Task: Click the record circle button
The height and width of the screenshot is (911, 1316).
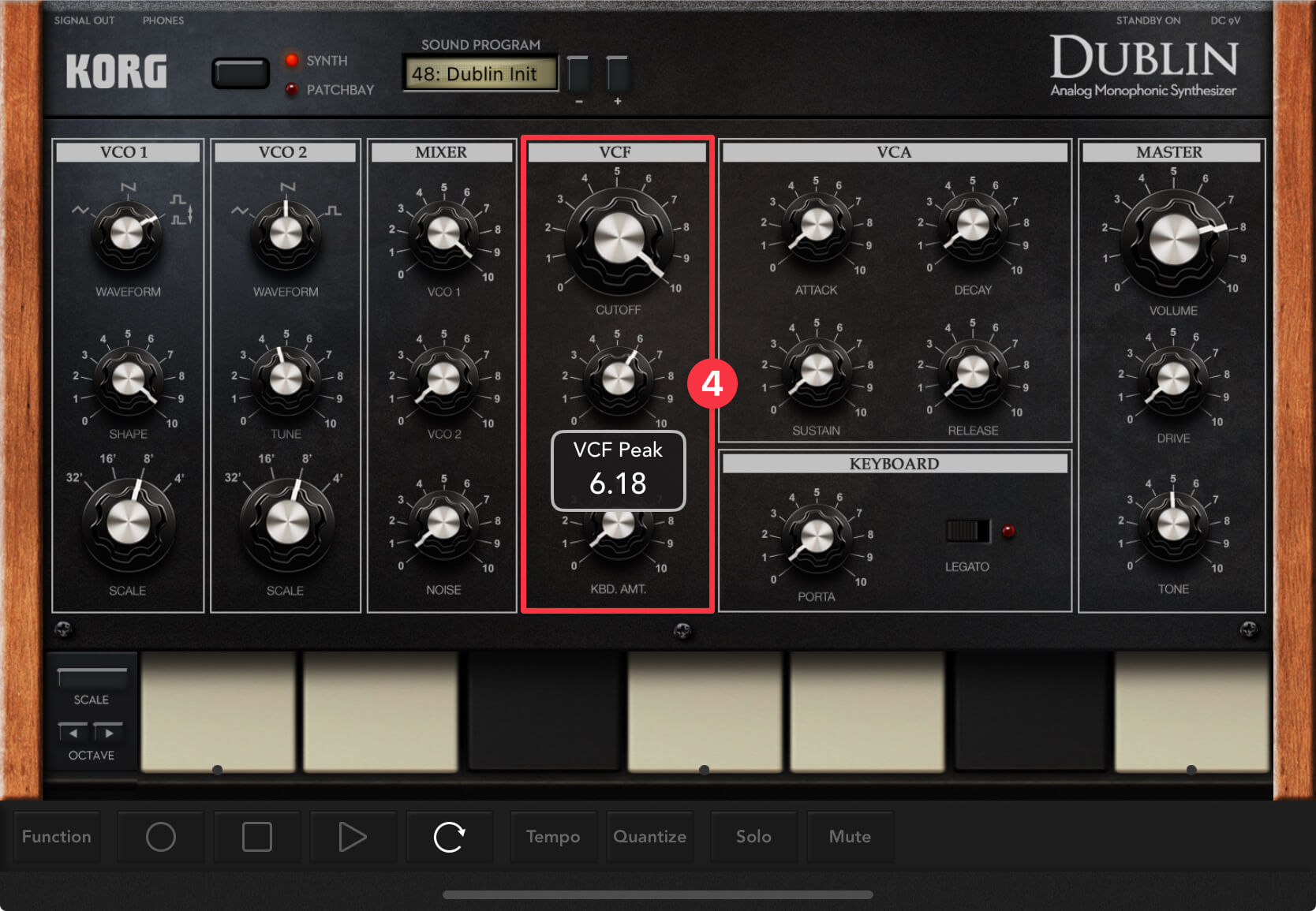Action: click(x=161, y=837)
